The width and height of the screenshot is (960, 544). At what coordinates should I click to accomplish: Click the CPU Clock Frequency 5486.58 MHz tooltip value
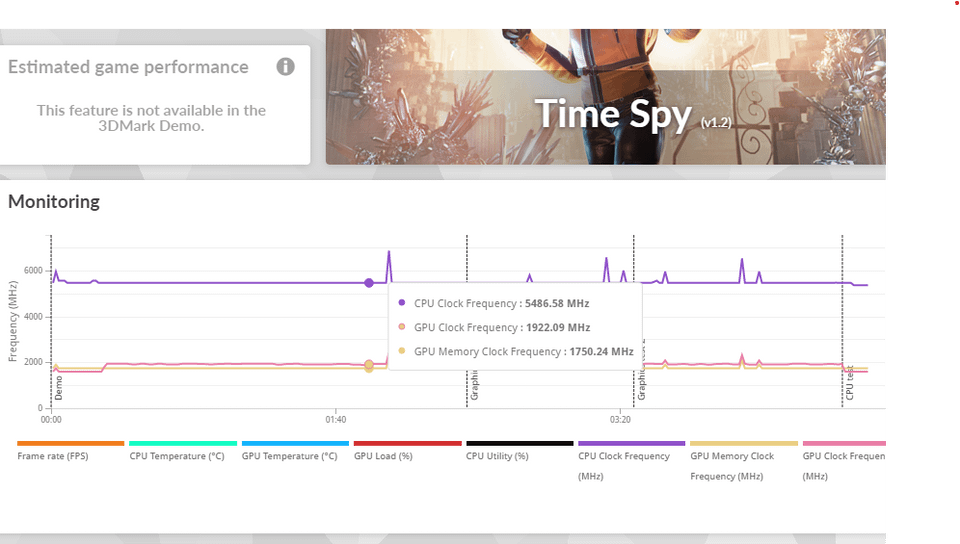tap(557, 304)
